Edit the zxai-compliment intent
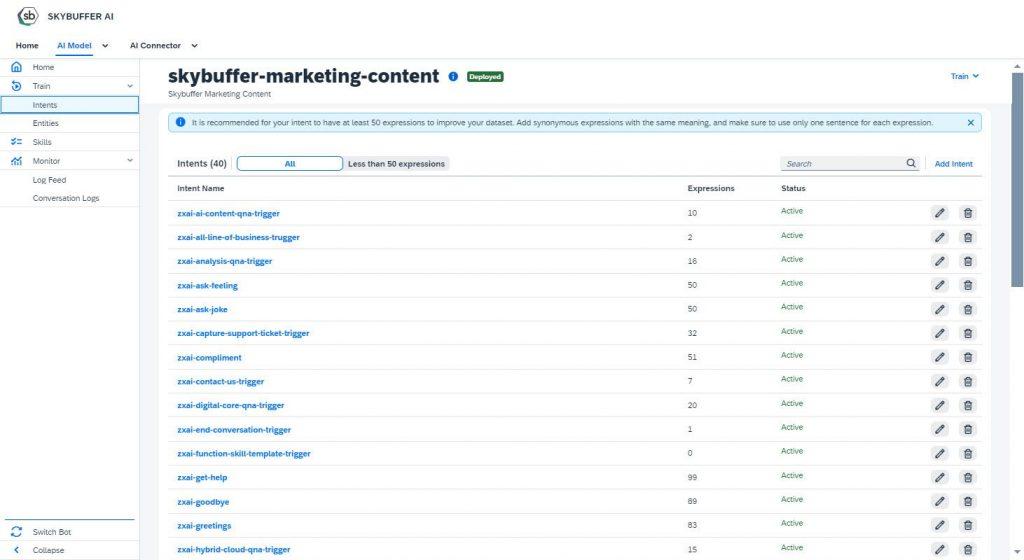 [940, 357]
